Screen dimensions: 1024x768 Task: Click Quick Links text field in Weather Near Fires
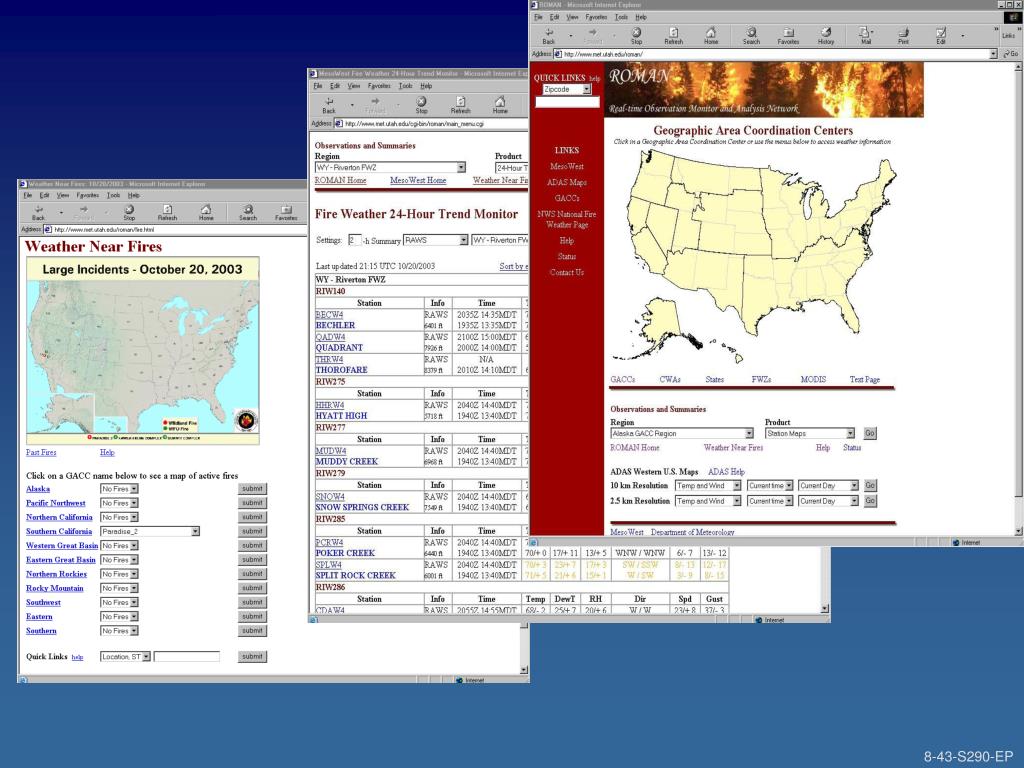[x=187, y=657]
